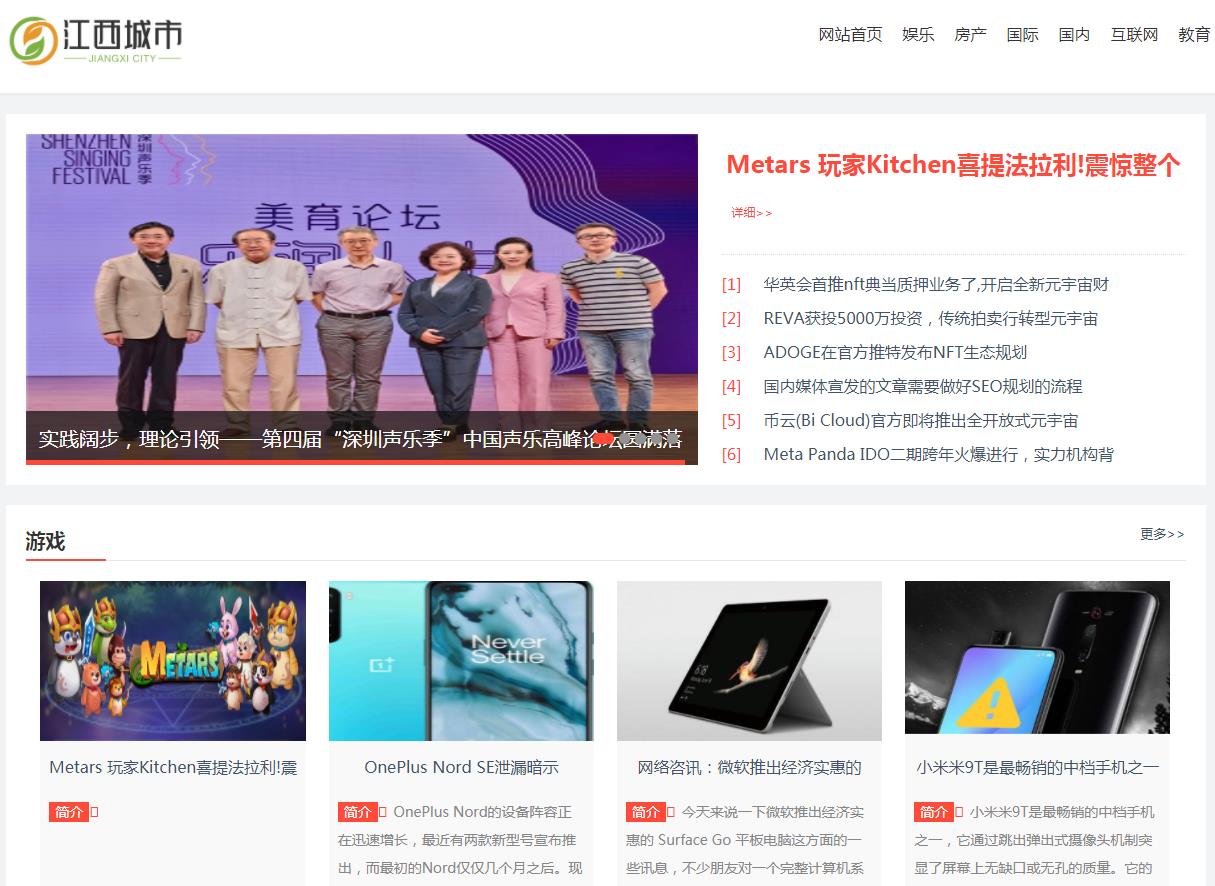Open the 房产 navigation item
Viewport: 1215px width, 886px height.
tap(970, 35)
